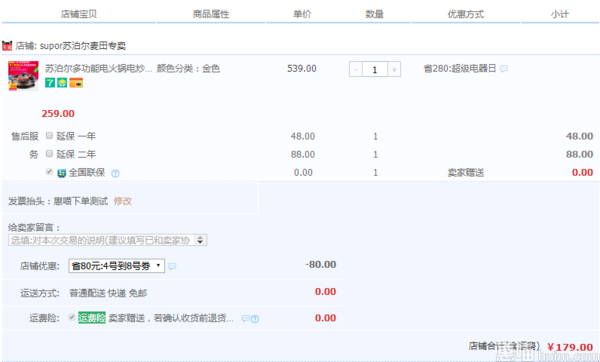Click the ￥179.00 store total amount
The height and width of the screenshot is (362, 600).
[570, 347]
